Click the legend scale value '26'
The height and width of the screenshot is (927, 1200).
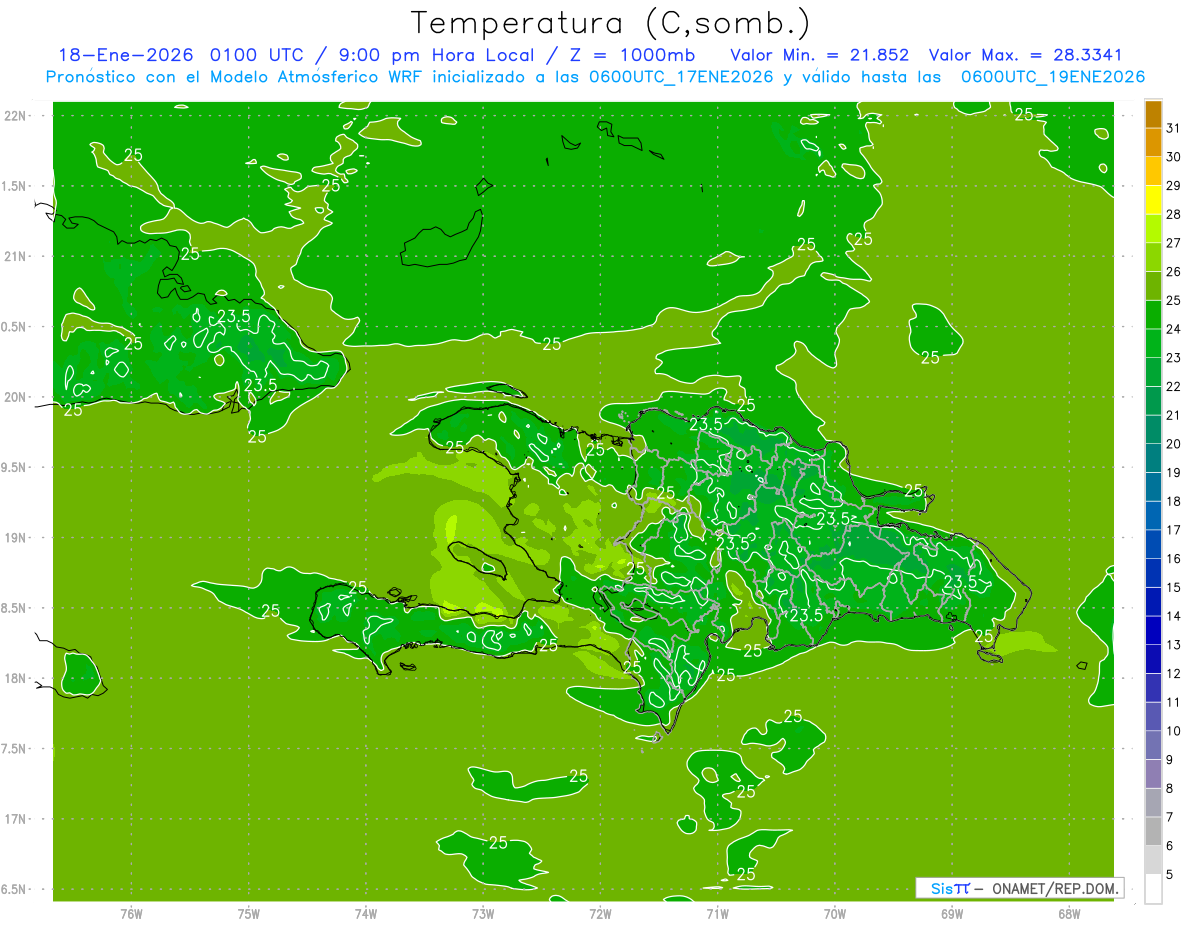click(x=1174, y=272)
